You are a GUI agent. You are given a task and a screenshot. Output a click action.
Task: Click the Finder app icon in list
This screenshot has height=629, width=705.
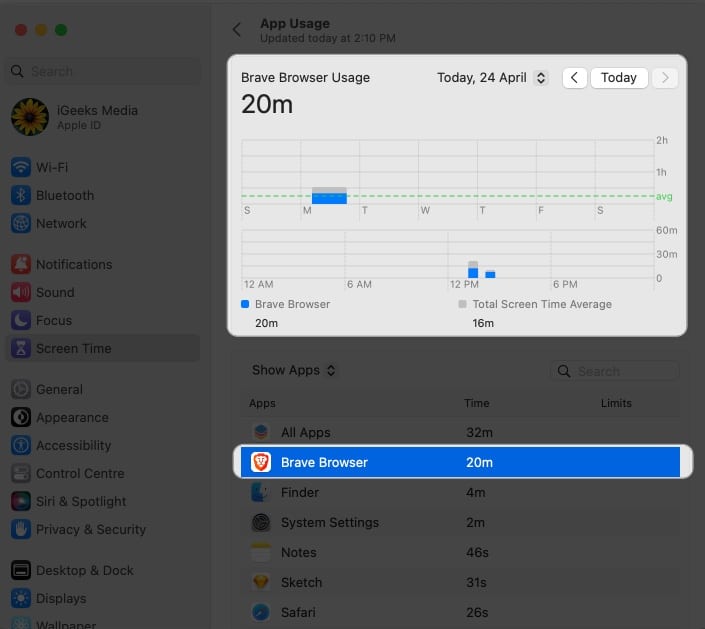tap(261, 492)
